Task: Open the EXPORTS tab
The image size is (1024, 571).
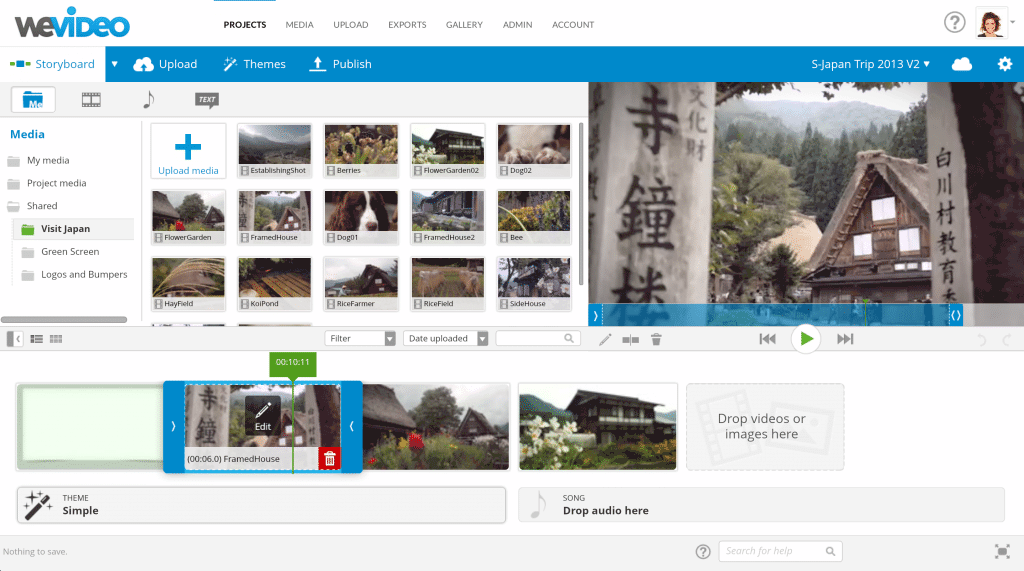Action: click(407, 25)
